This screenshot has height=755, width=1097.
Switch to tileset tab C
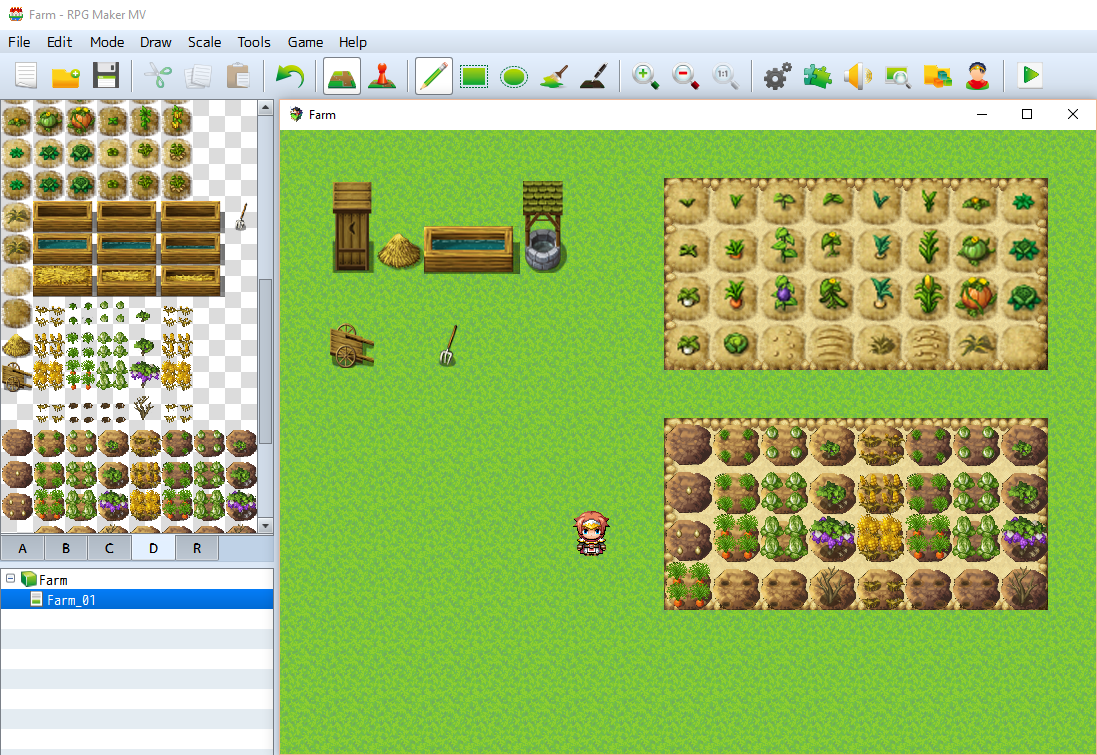[x=109, y=548]
